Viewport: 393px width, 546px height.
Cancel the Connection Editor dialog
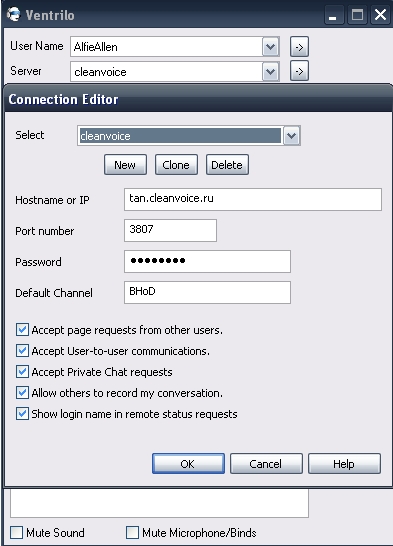pyautogui.click(x=266, y=463)
